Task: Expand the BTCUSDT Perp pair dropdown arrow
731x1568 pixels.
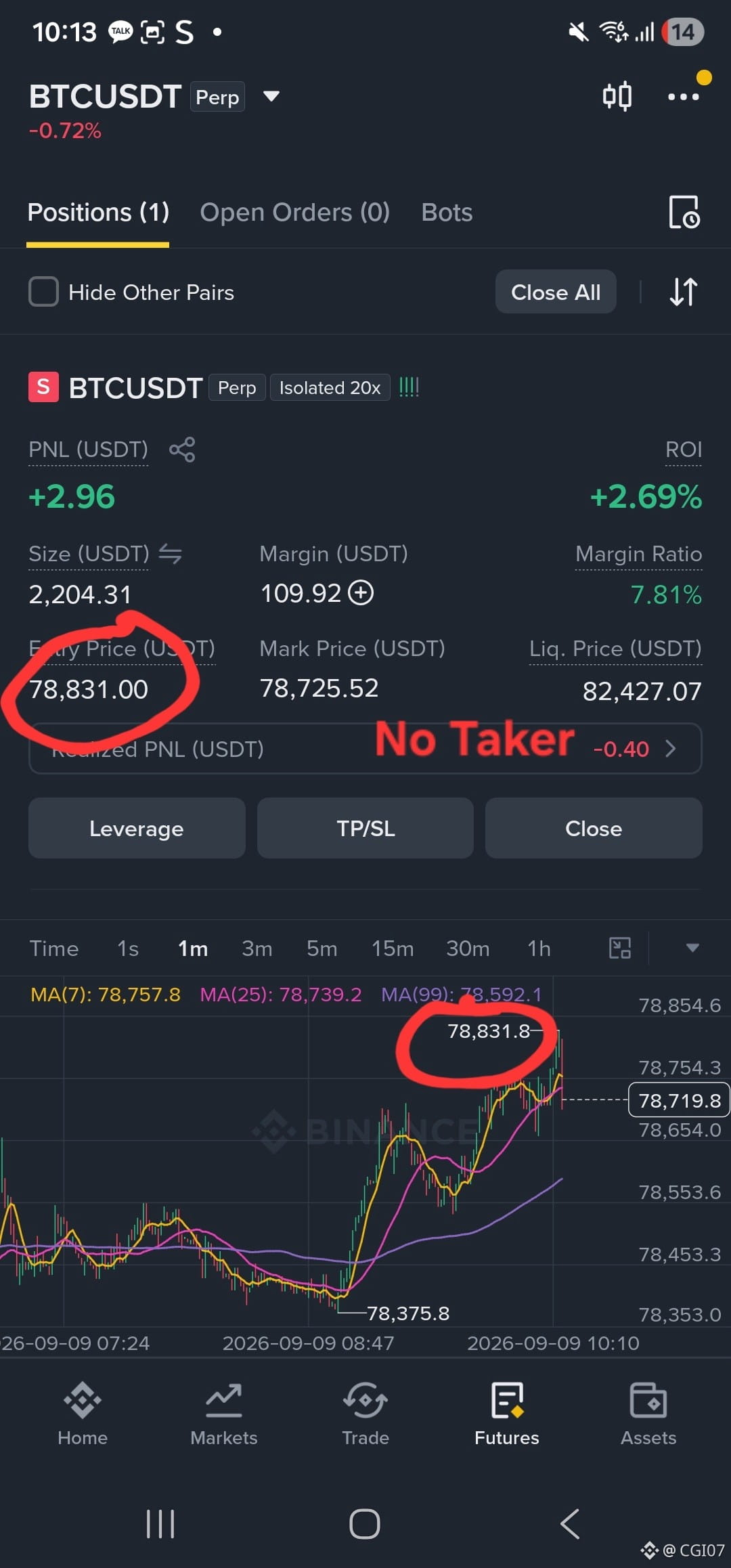Action: pyautogui.click(x=271, y=96)
